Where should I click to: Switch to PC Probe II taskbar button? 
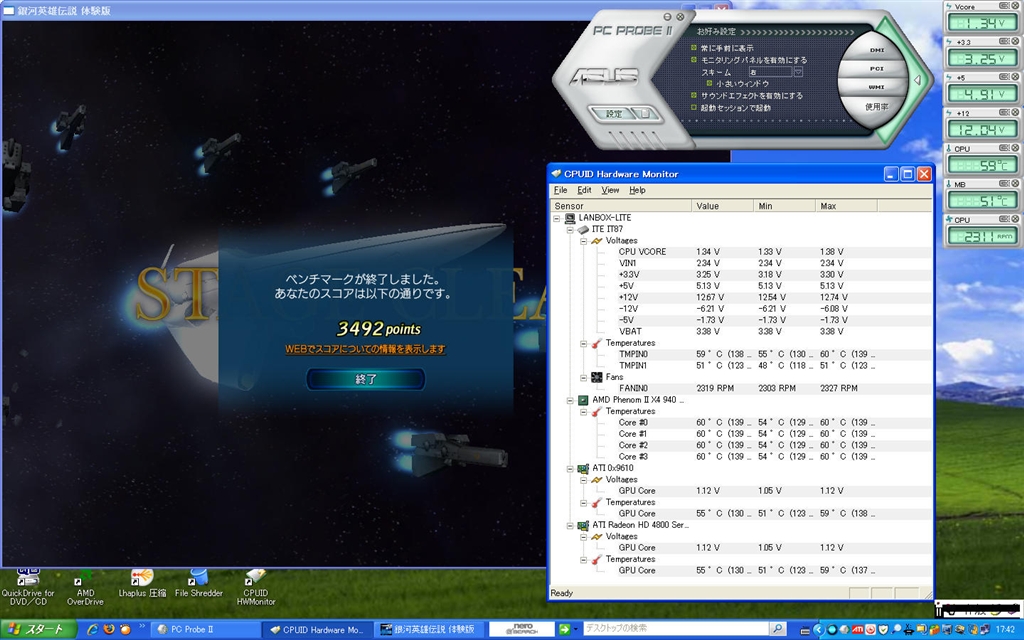206,630
